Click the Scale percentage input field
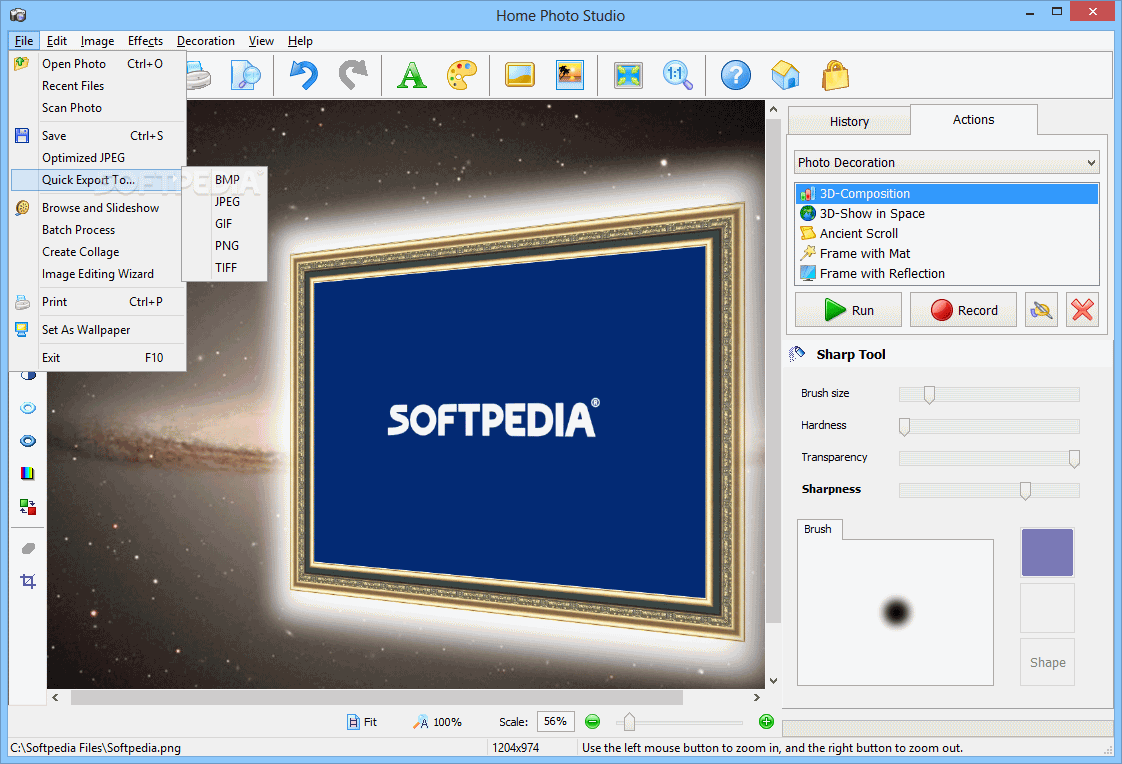This screenshot has width=1122, height=764. (x=555, y=722)
